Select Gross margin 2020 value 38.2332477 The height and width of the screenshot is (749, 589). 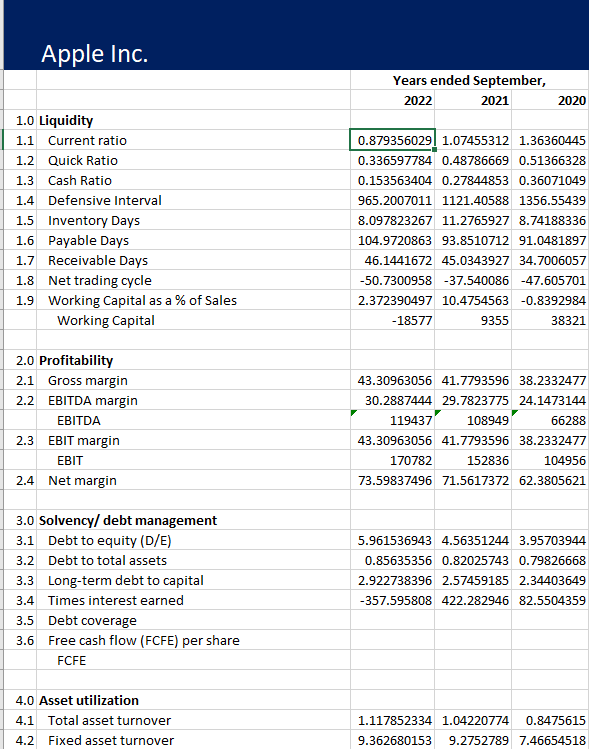point(552,381)
